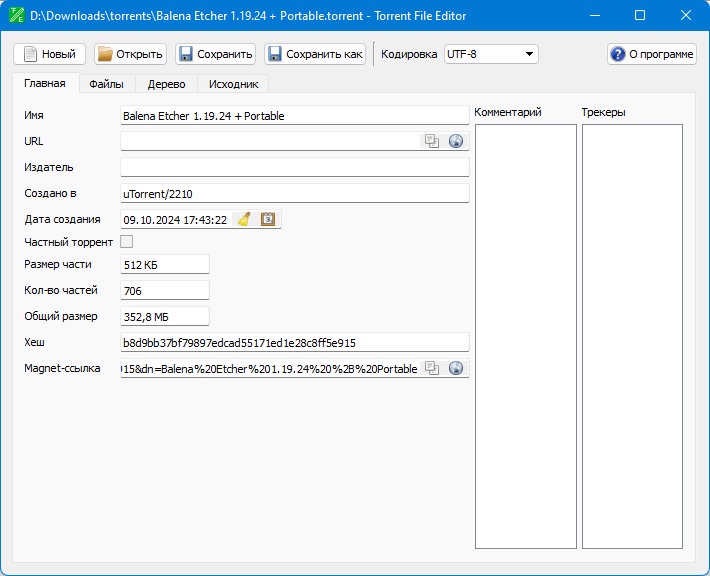Clear the creation date with broom icon
710x576 pixels.
tap(245, 219)
